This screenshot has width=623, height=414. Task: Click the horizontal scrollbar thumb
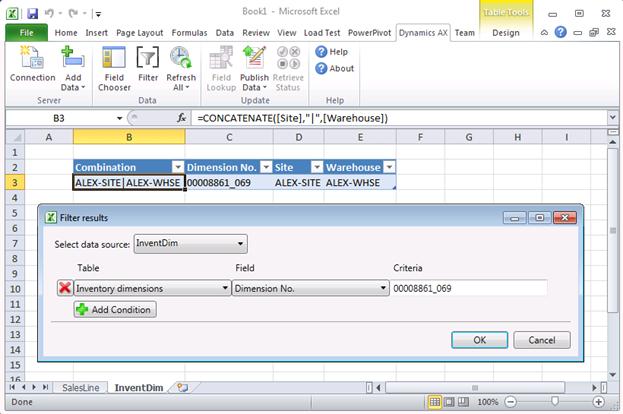coord(475,387)
